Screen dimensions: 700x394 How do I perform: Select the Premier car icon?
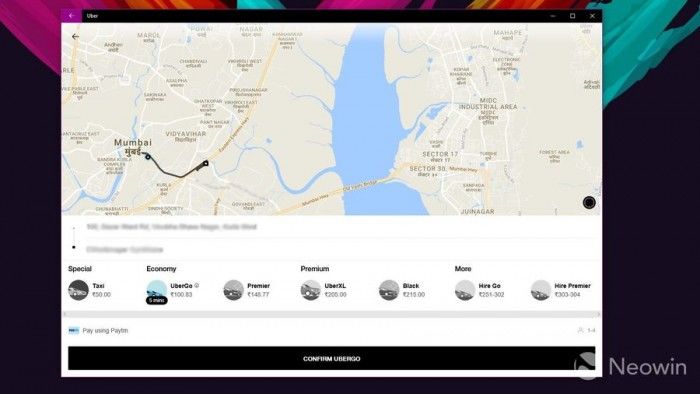coord(233,290)
